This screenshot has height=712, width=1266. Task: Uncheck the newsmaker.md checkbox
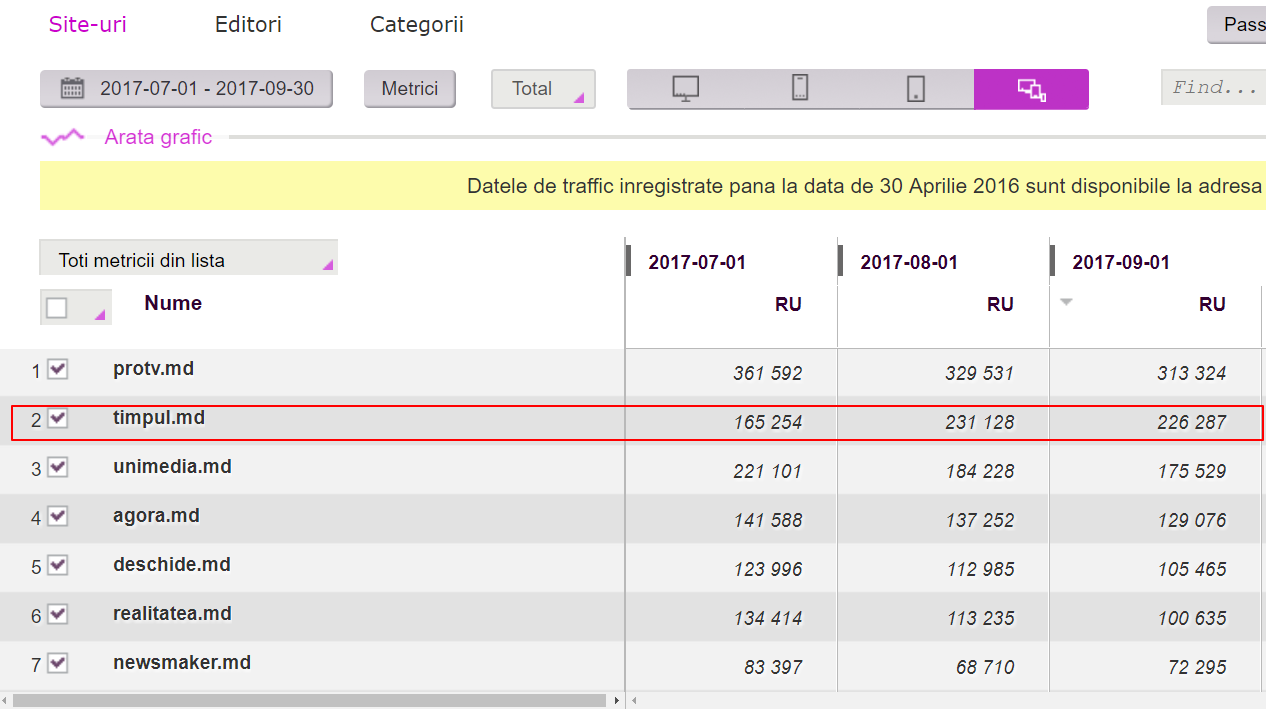(x=58, y=664)
